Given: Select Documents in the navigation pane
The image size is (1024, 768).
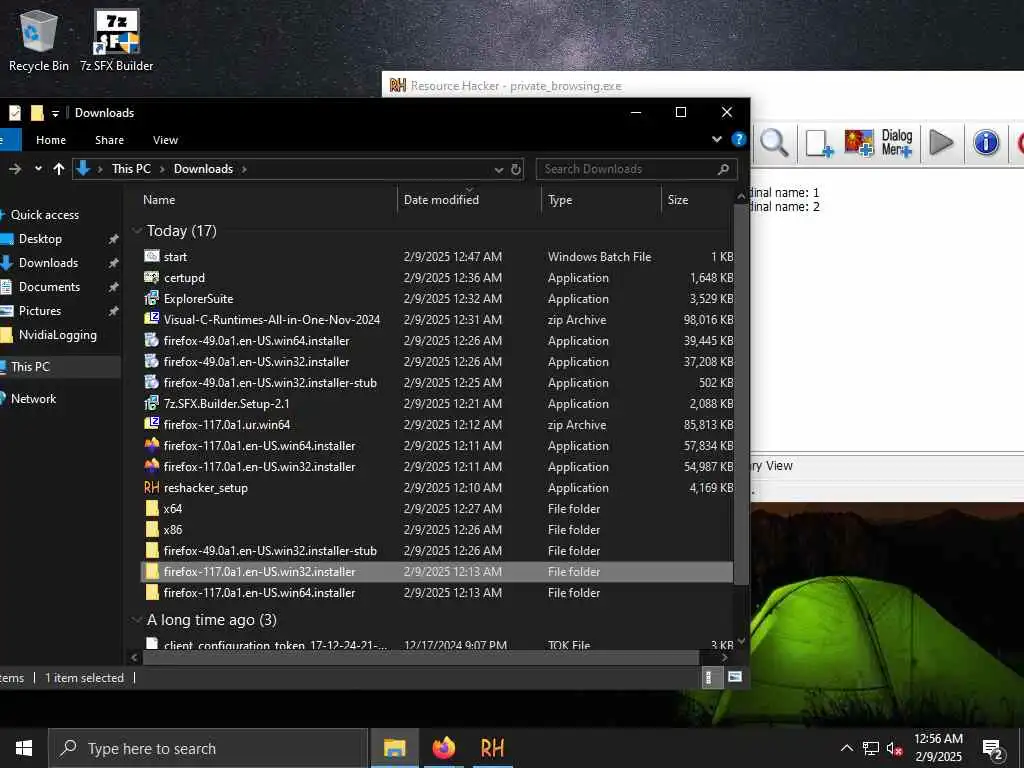Looking at the screenshot, I should click(50, 287).
